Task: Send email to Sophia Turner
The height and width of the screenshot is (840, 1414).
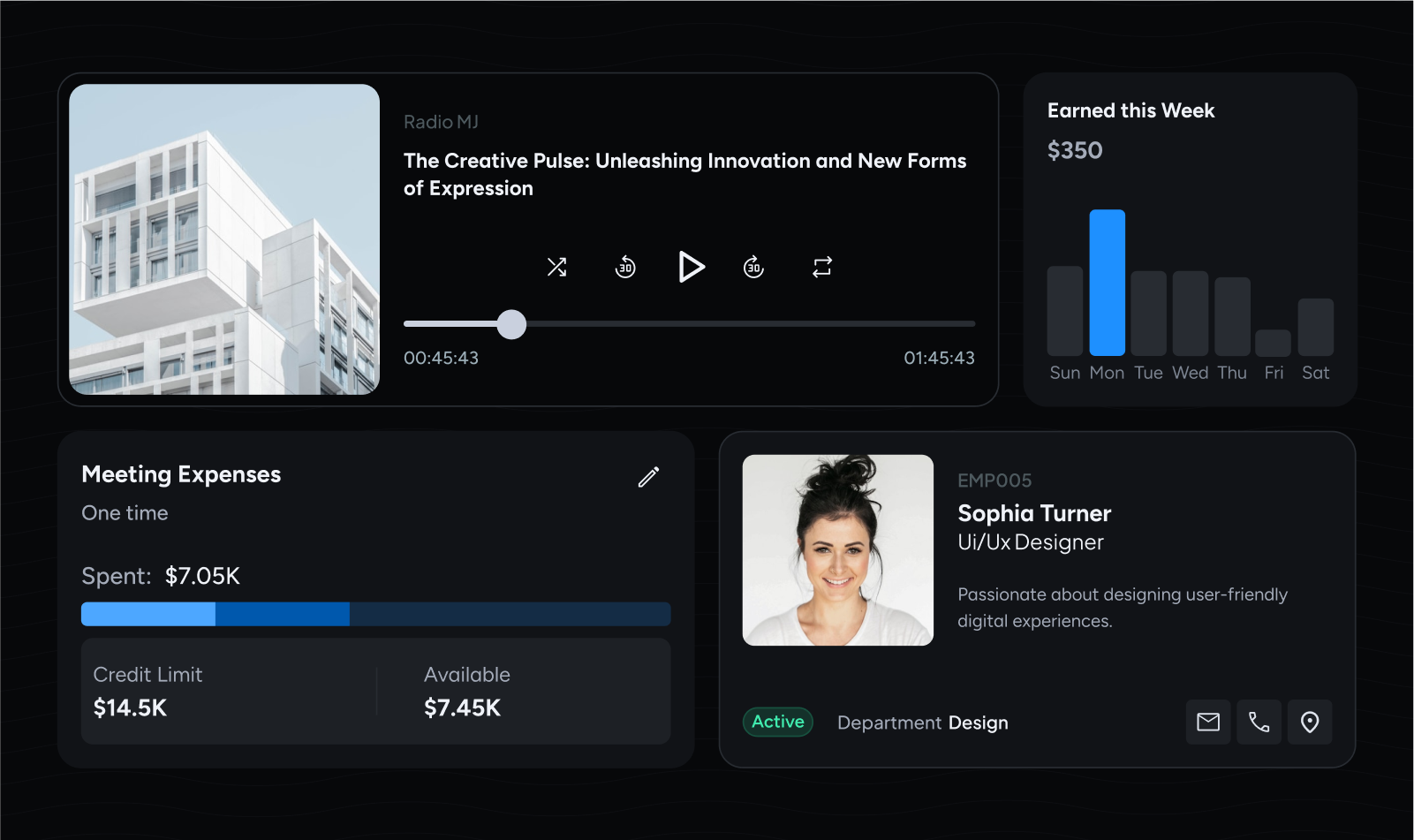Action: pyautogui.click(x=1207, y=723)
